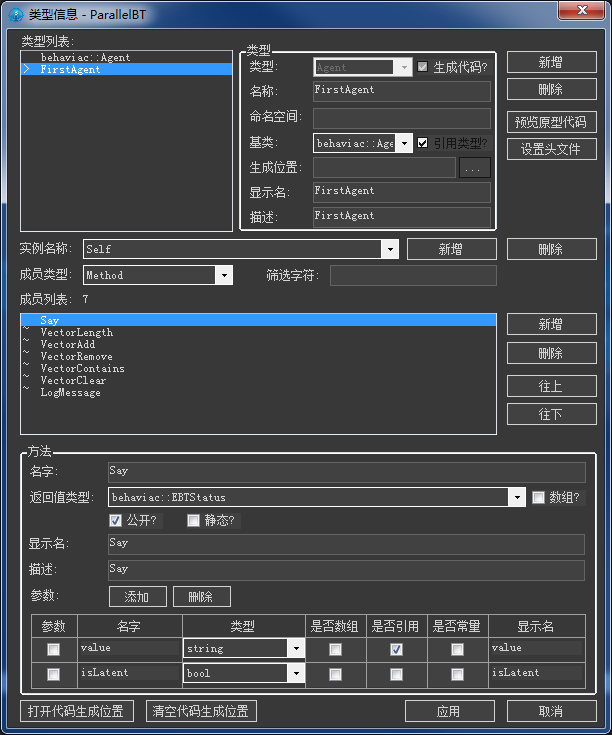
Task: Click the 筛选字符 filter input field
Action: pyautogui.click(x=412, y=275)
